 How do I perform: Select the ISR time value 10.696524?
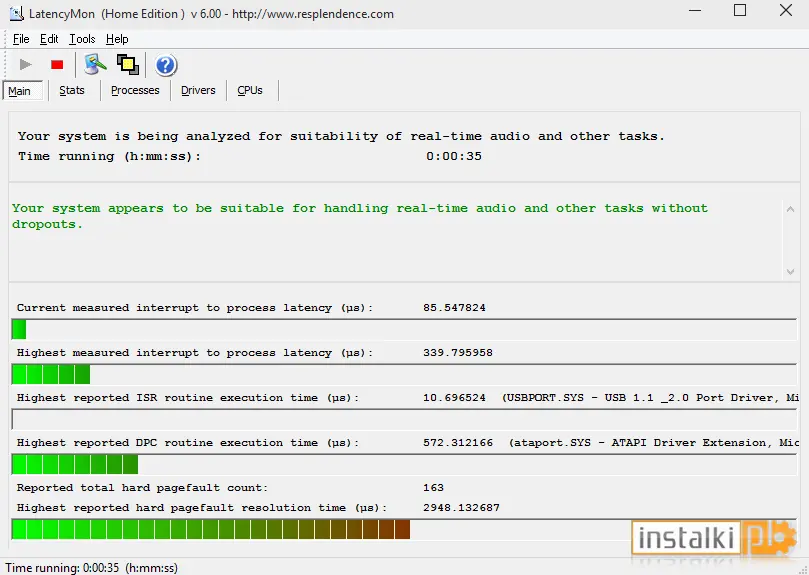454,397
